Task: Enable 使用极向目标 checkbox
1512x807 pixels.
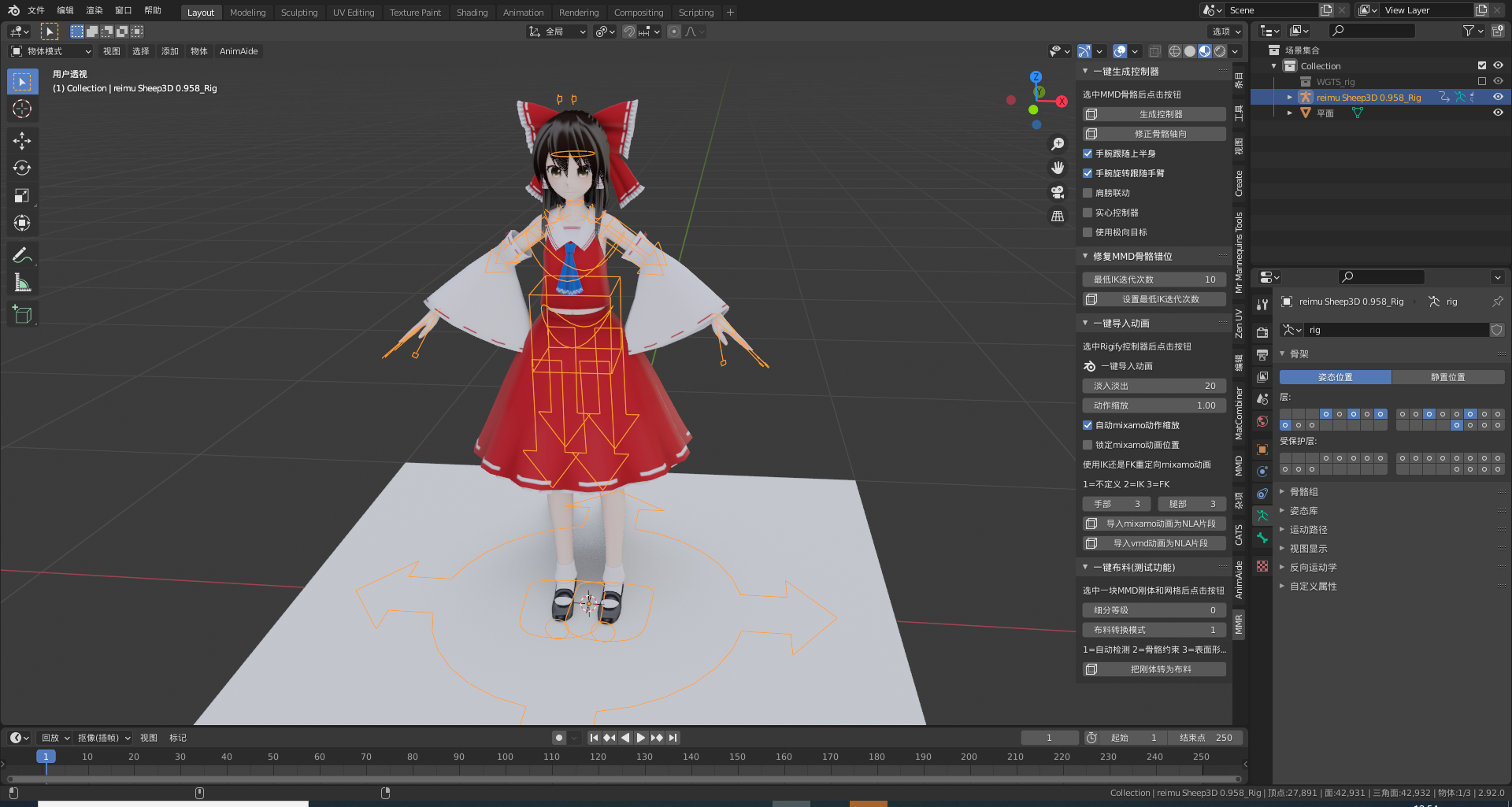Action: pyautogui.click(x=1088, y=232)
